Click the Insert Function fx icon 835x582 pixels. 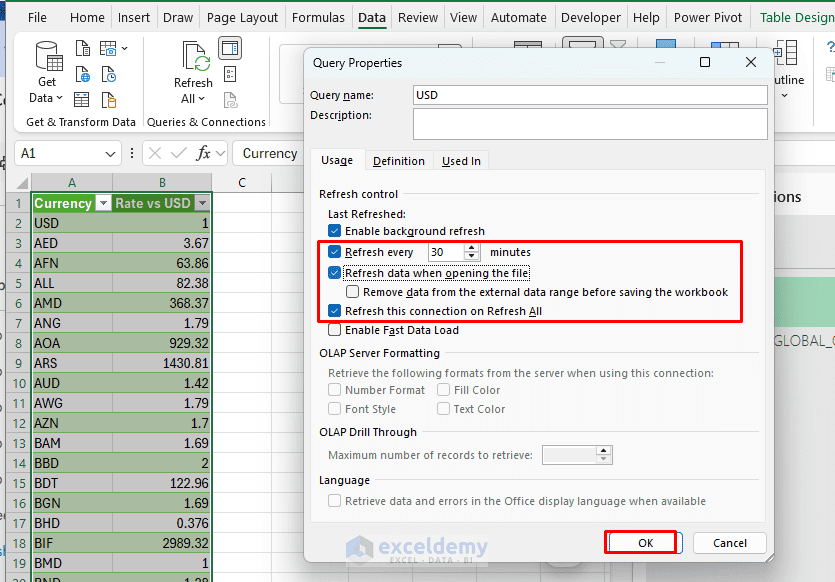(x=203, y=153)
